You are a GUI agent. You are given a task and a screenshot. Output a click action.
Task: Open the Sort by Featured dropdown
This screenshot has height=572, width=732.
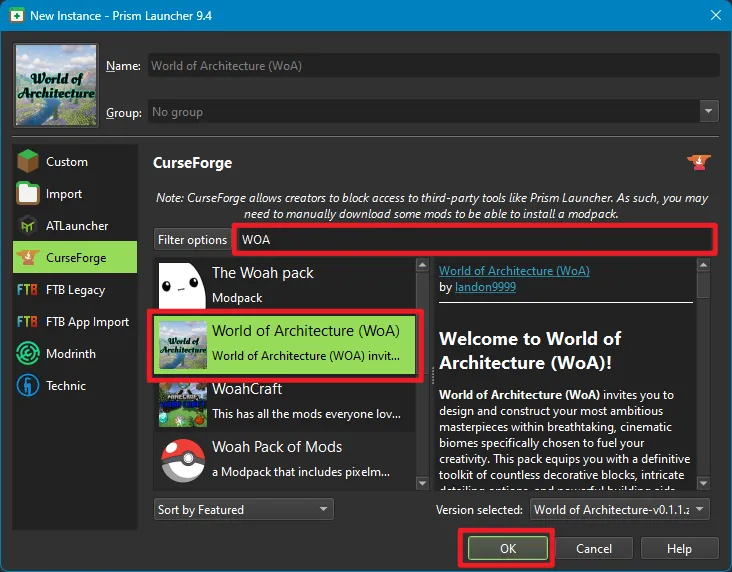click(243, 509)
